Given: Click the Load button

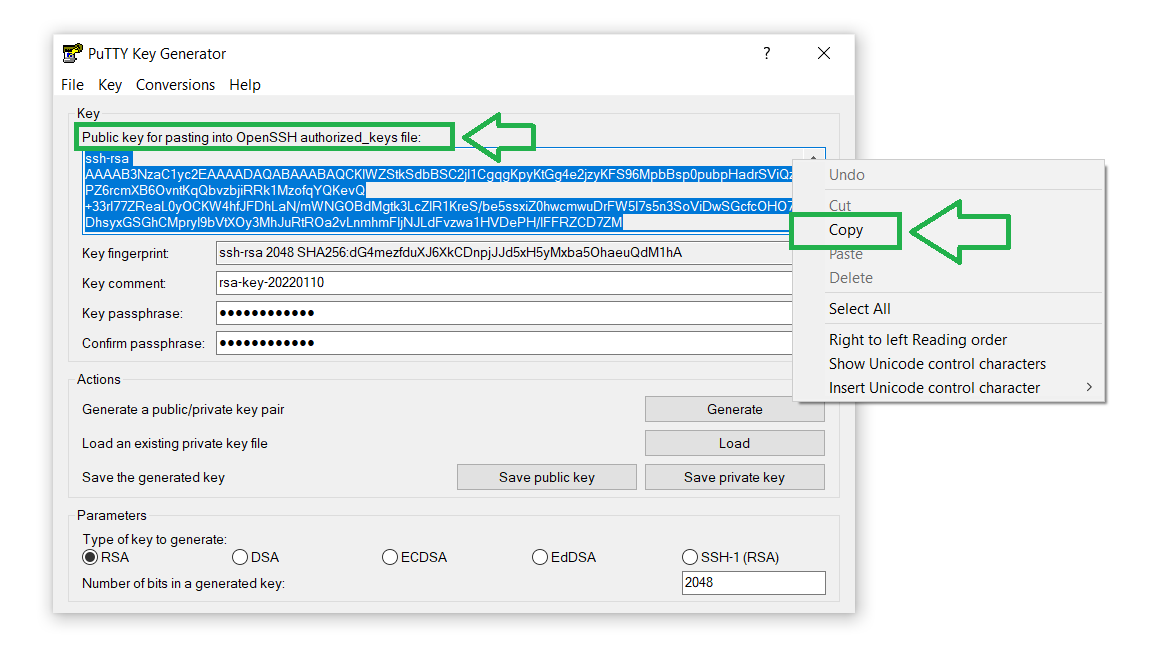Looking at the screenshot, I should coord(735,443).
